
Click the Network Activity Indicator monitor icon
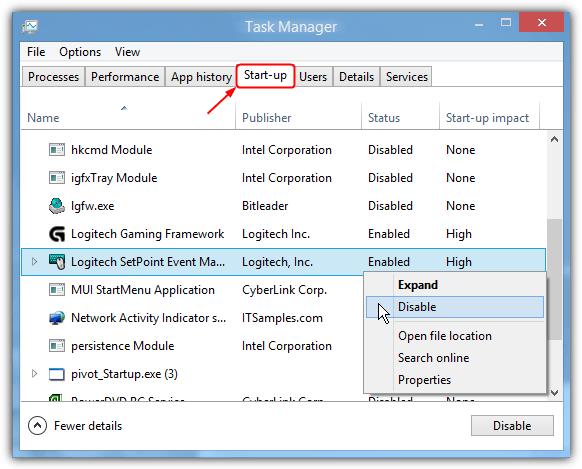click(x=57, y=318)
